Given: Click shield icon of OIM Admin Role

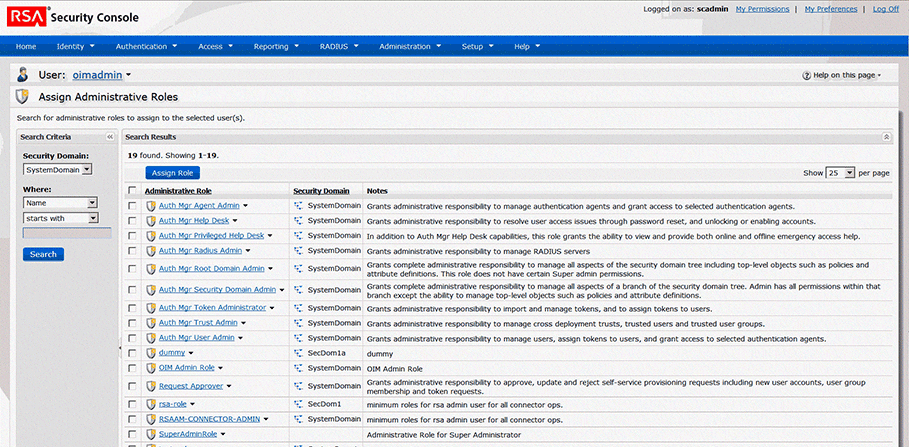Looking at the screenshot, I should coord(151,368).
